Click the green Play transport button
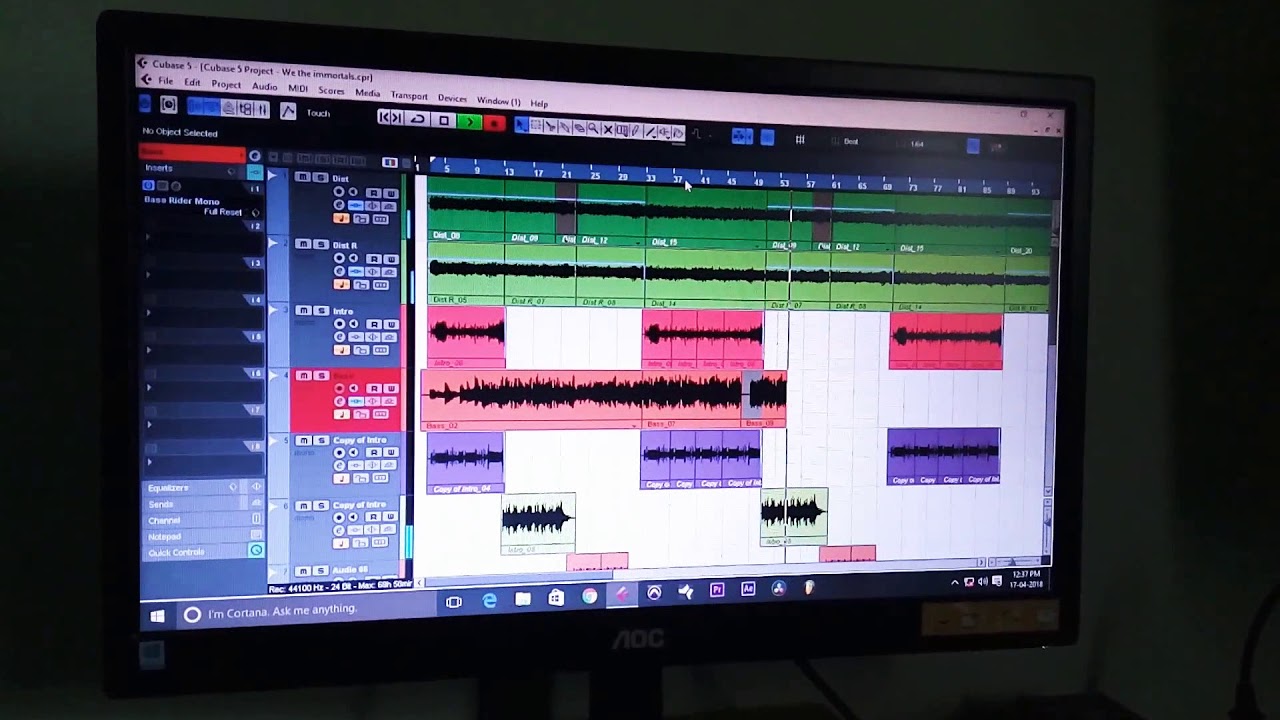 [x=470, y=122]
